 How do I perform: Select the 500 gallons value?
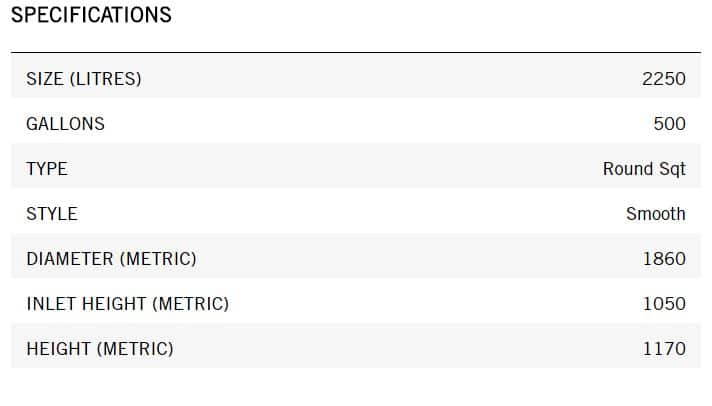pos(669,124)
